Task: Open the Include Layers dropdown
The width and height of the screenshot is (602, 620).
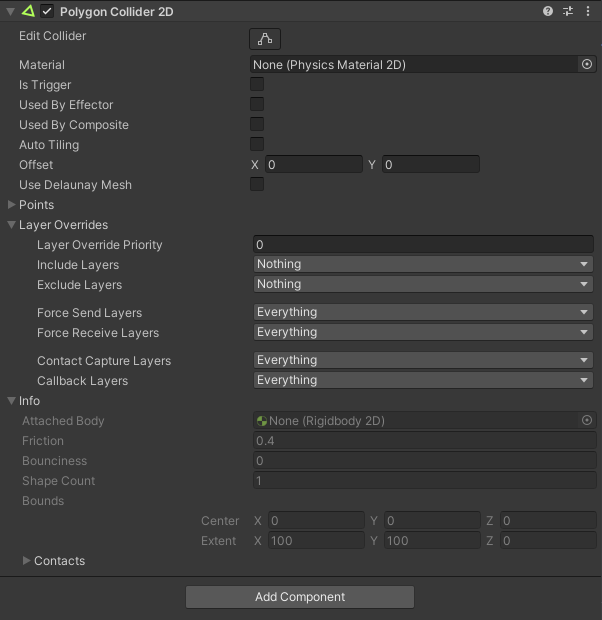Action: coord(423,264)
